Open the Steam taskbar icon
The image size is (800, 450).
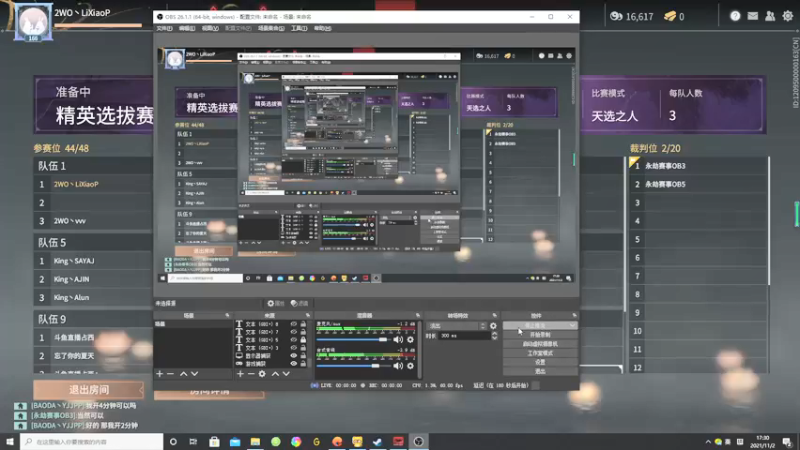pos(378,442)
